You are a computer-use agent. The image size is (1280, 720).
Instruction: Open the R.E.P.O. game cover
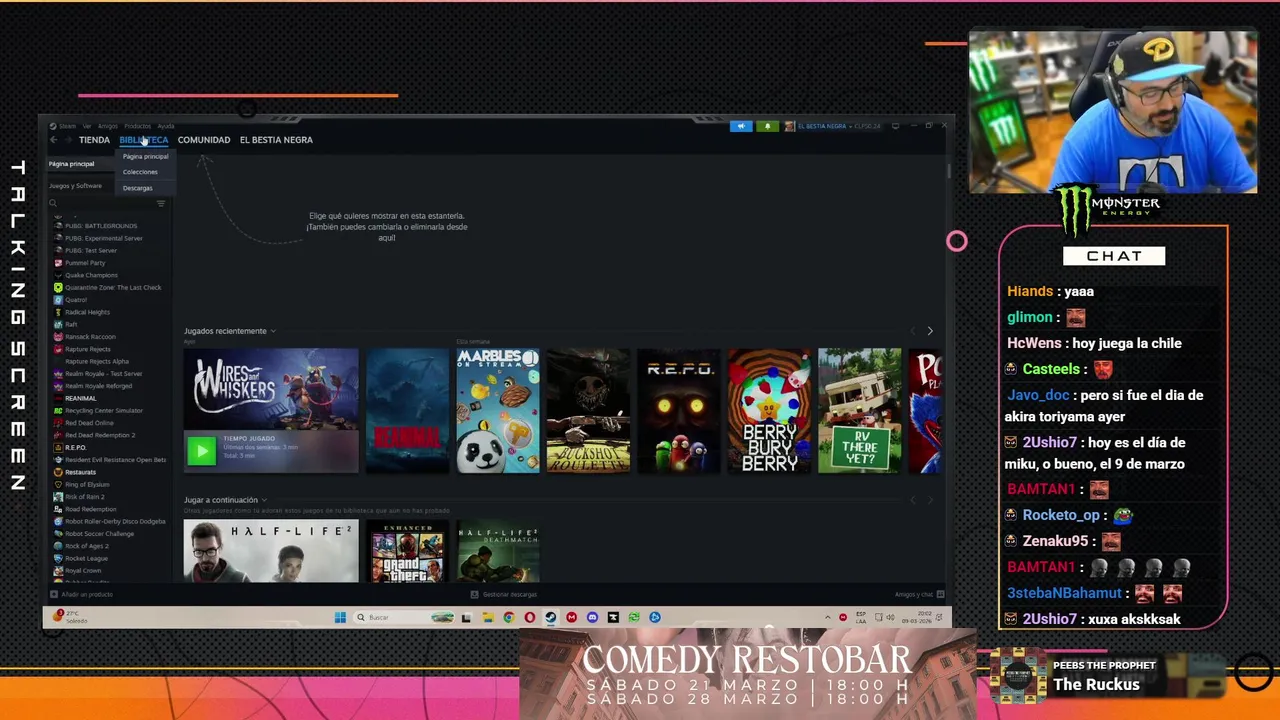point(679,410)
